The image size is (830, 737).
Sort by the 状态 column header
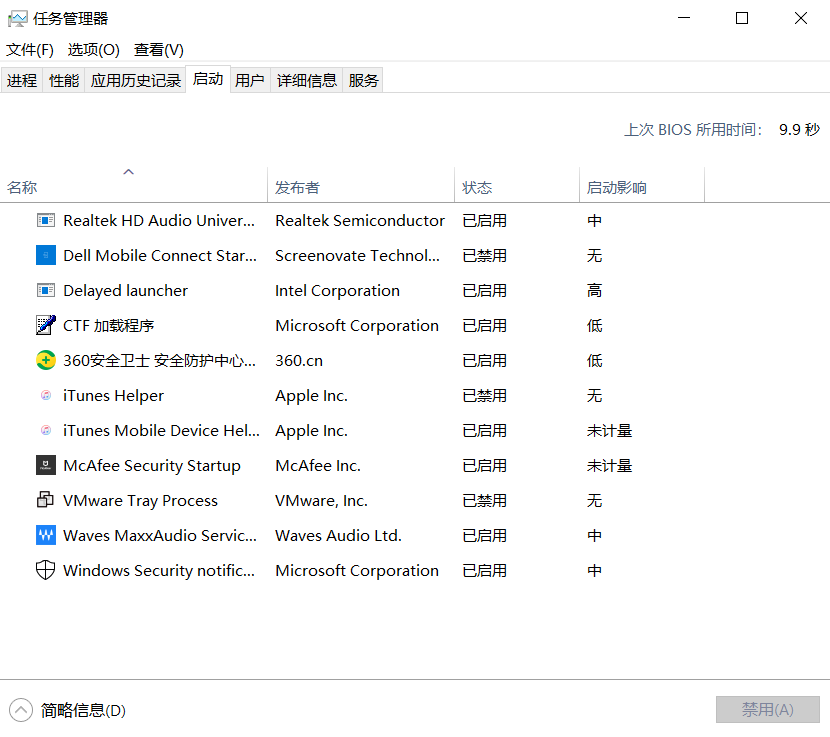pos(517,184)
